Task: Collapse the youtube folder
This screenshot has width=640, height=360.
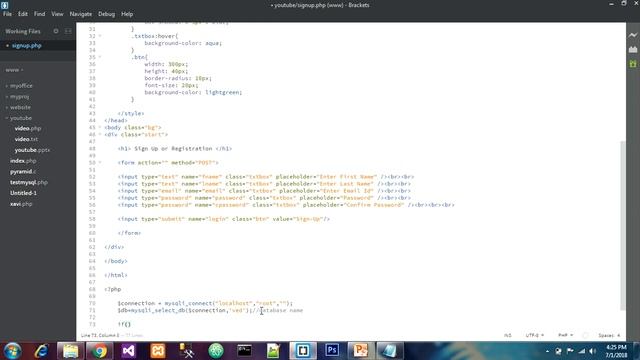Action: point(20,118)
